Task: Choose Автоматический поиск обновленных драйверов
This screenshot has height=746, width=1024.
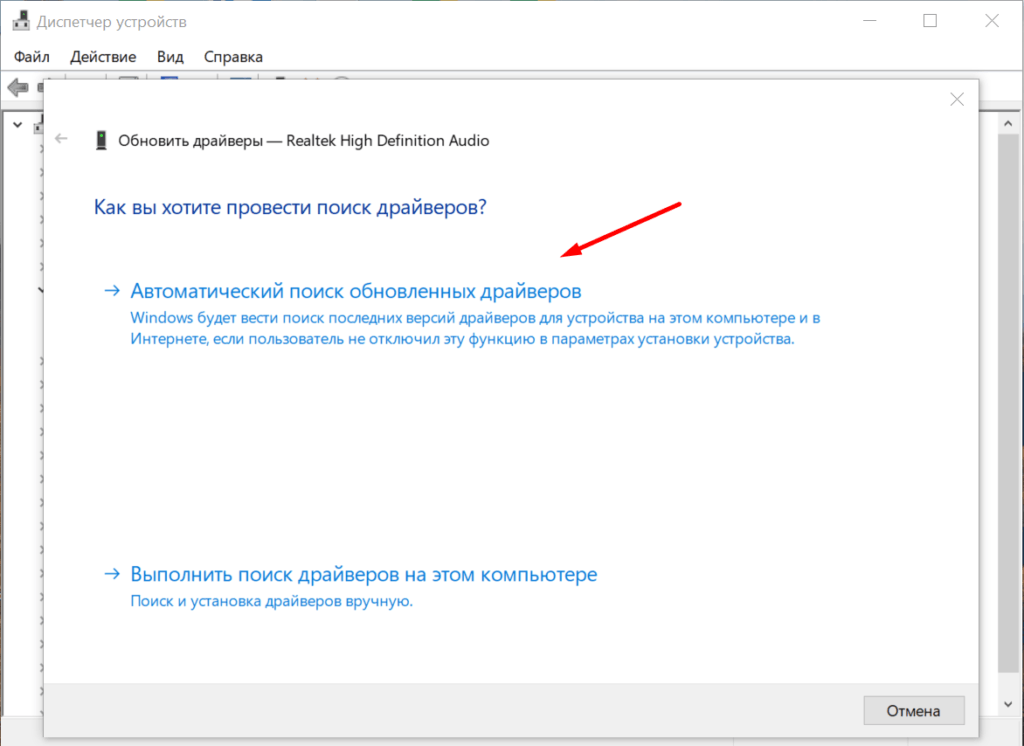Action: 356,291
